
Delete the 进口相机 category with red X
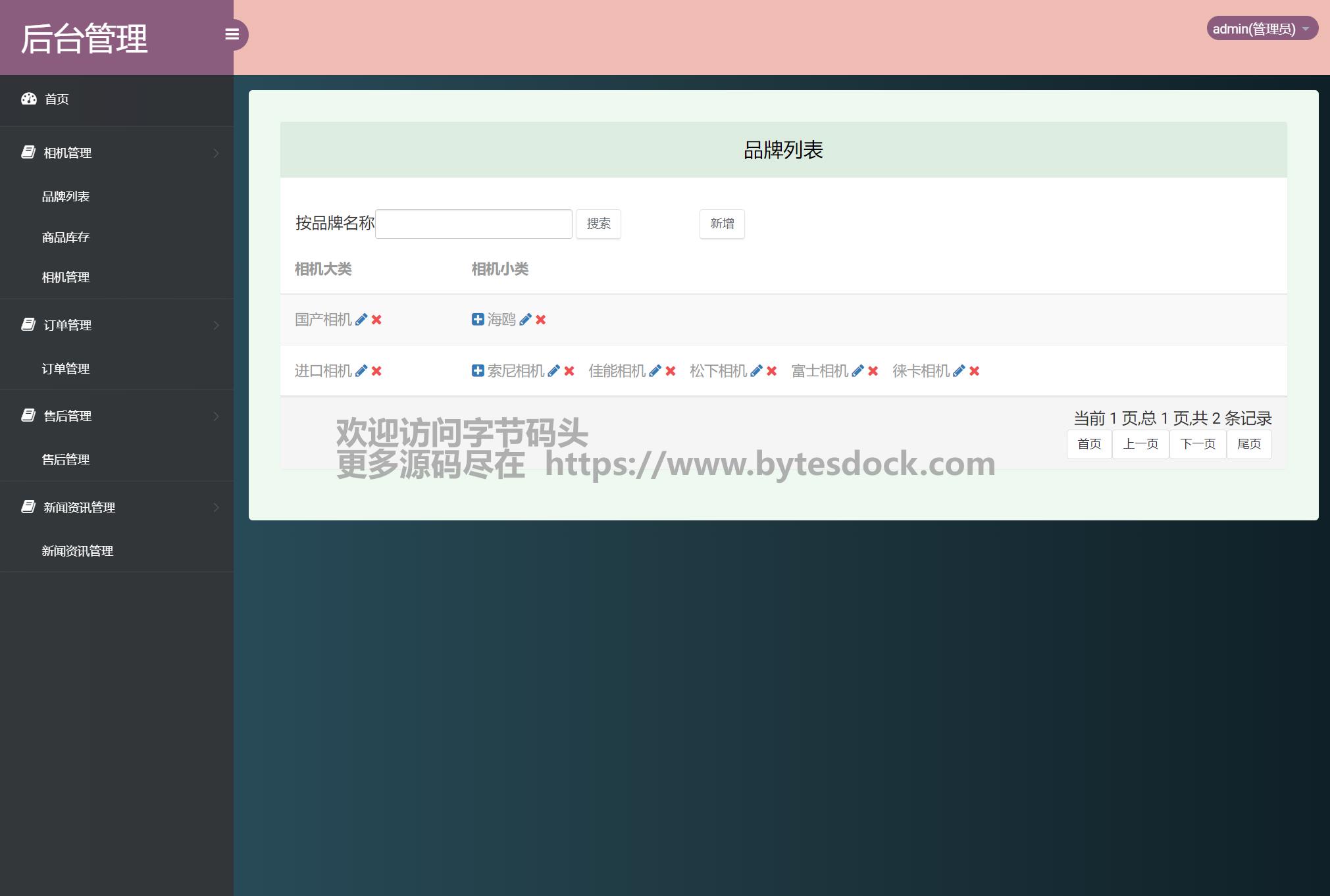point(376,371)
